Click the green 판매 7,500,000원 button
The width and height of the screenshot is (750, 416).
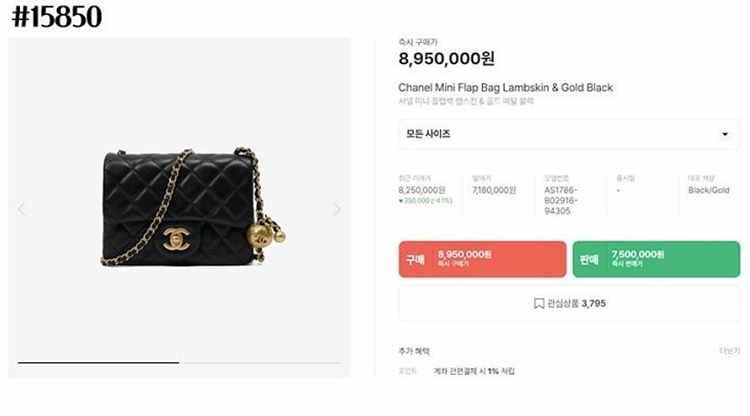tap(656, 259)
